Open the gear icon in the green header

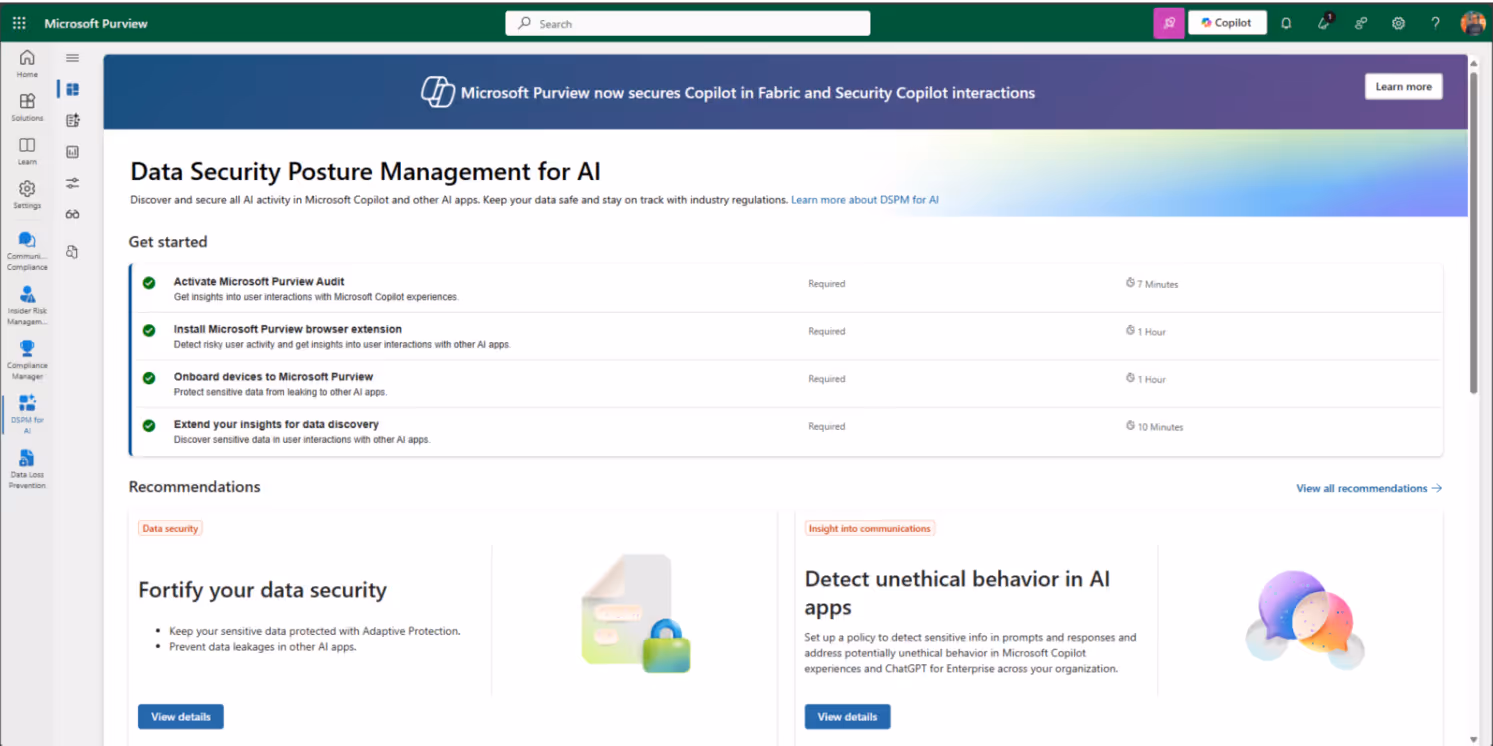pyautogui.click(x=1398, y=23)
